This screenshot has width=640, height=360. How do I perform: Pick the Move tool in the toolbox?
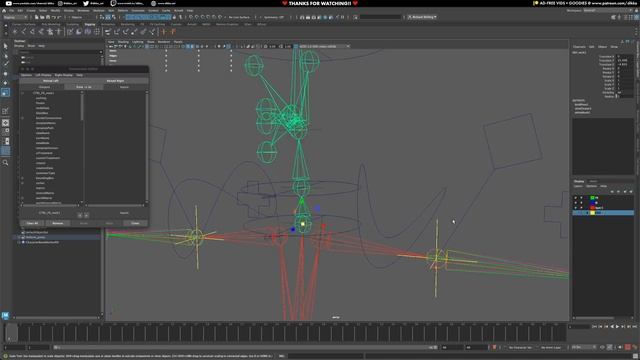tap(5, 74)
